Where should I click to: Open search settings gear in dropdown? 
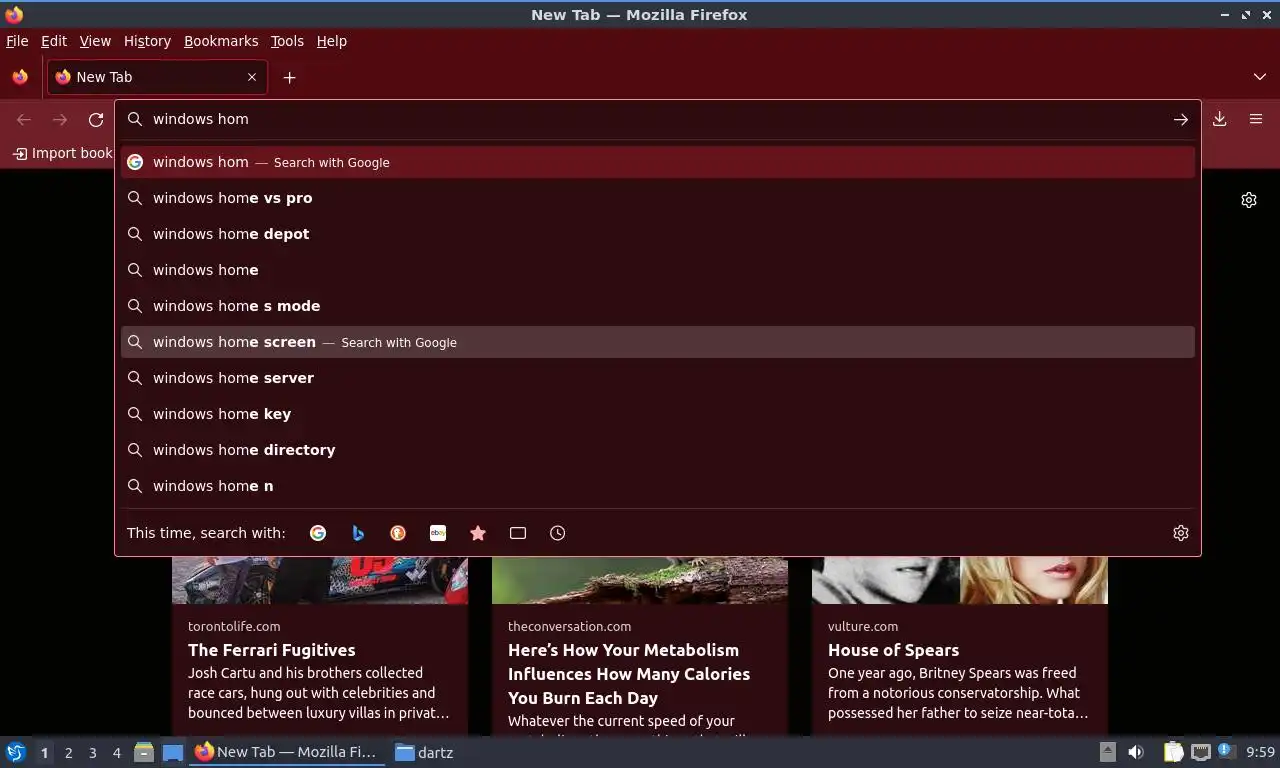pyautogui.click(x=1181, y=533)
